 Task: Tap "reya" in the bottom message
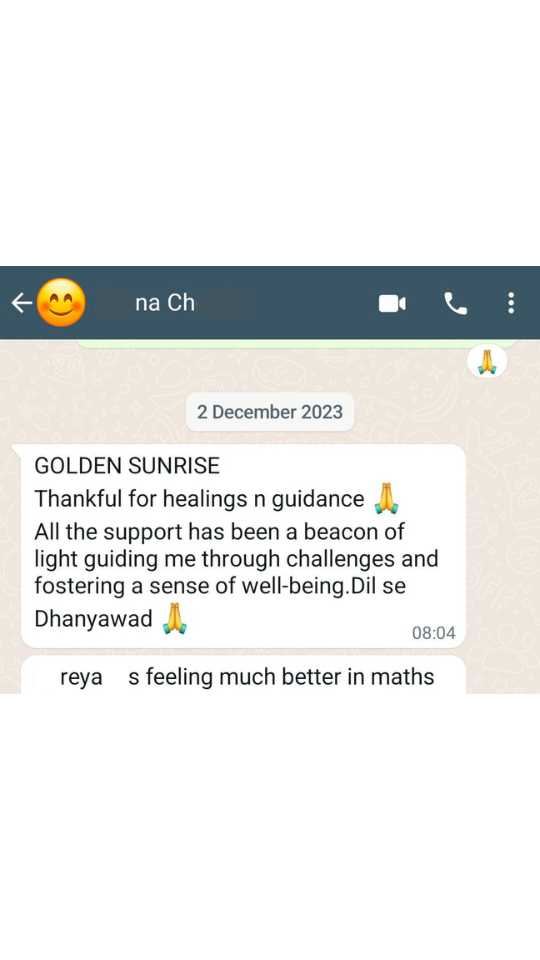click(x=81, y=678)
